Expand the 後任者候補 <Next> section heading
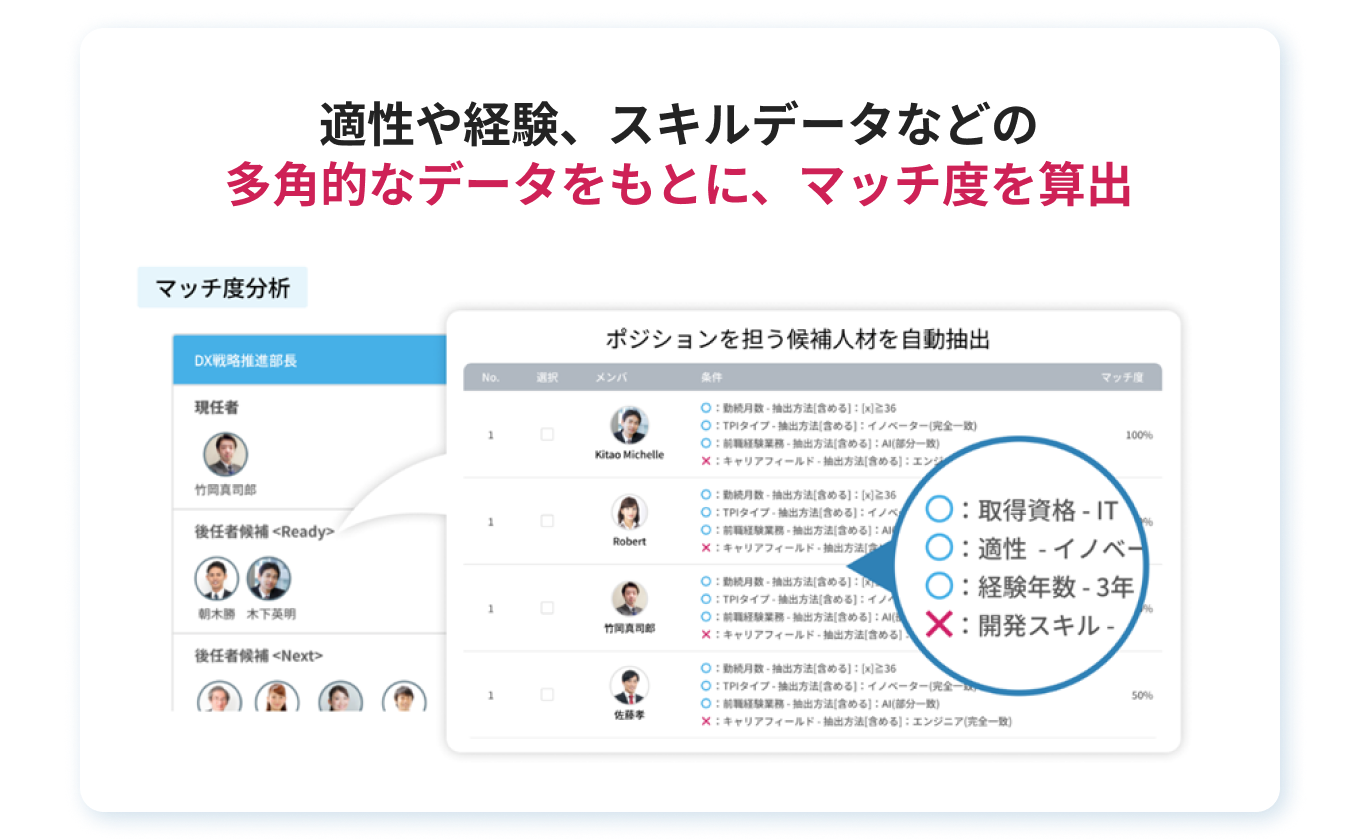The image size is (1360, 840). [258, 656]
